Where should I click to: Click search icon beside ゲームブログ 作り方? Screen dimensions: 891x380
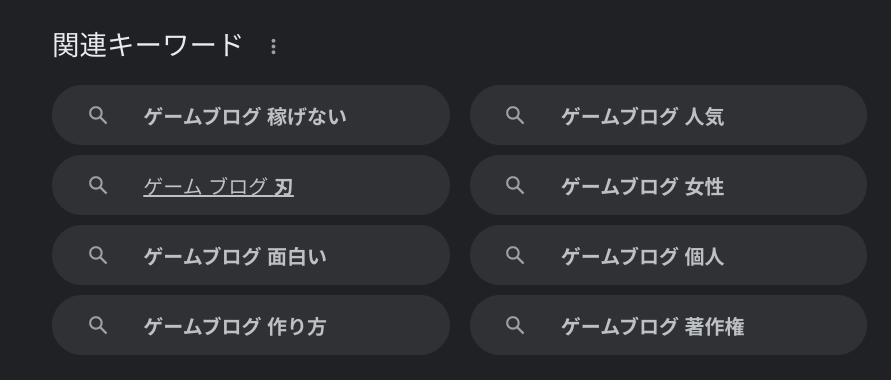pyautogui.click(x=98, y=325)
